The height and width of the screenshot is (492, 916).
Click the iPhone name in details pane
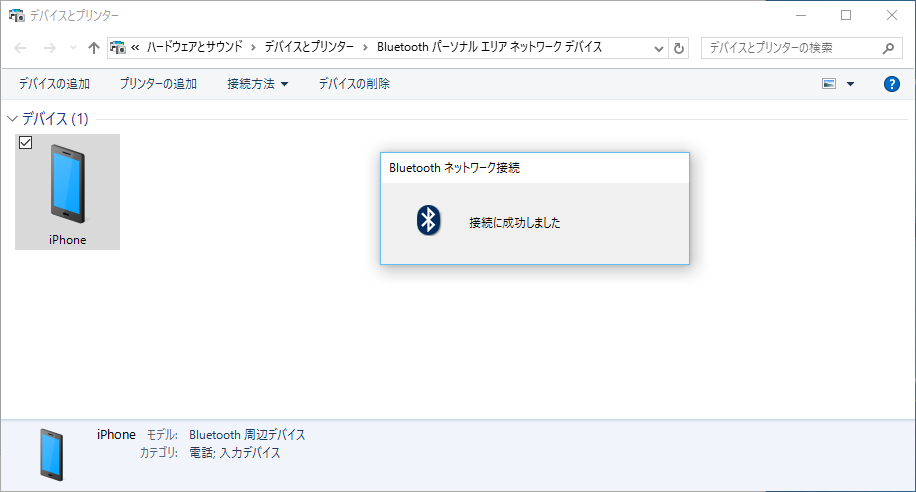[116, 435]
